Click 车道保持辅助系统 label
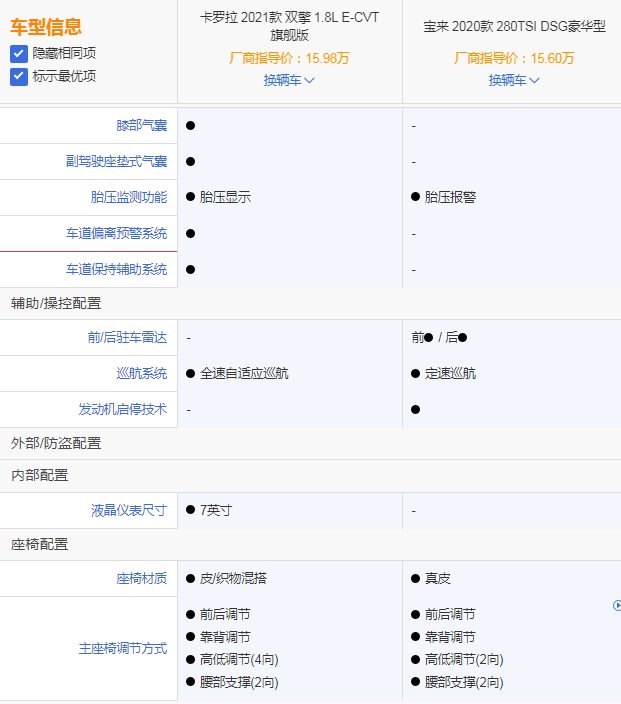Viewport: 621px width, 704px height. click(x=116, y=269)
